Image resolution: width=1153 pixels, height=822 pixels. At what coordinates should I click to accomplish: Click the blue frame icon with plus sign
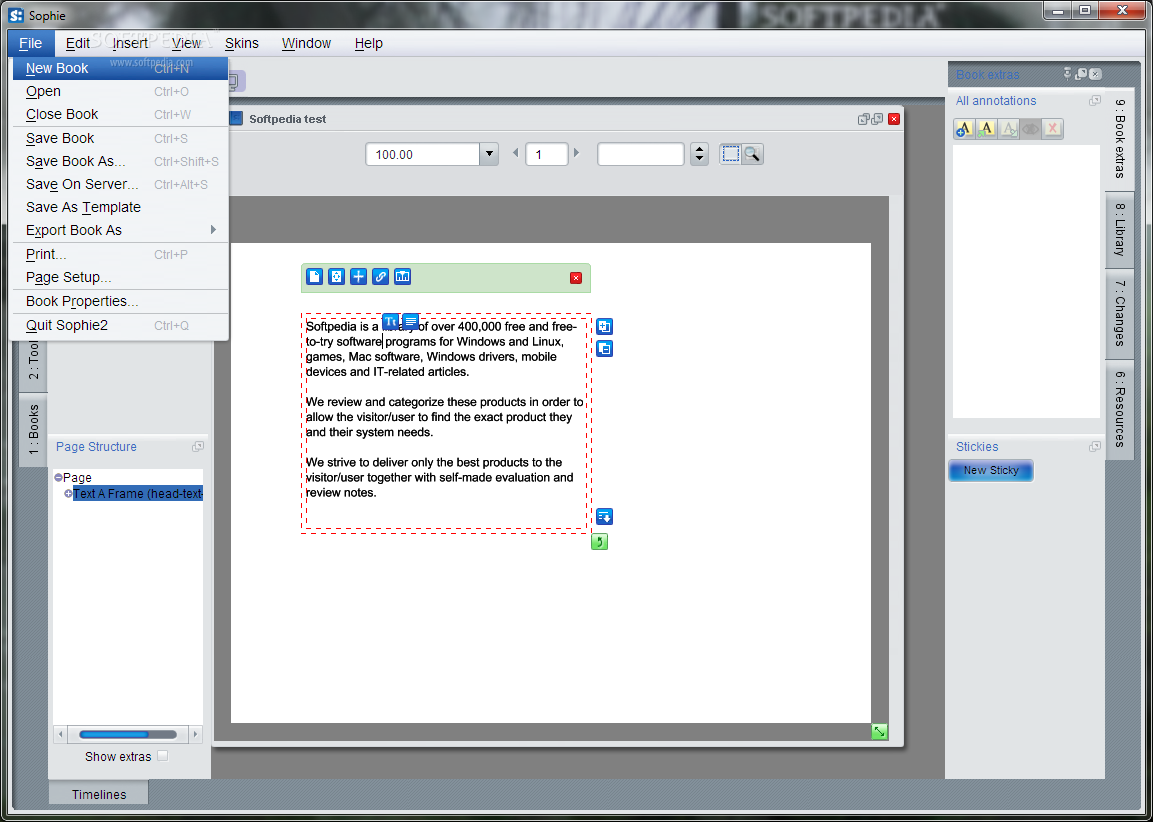click(x=604, y=326)
